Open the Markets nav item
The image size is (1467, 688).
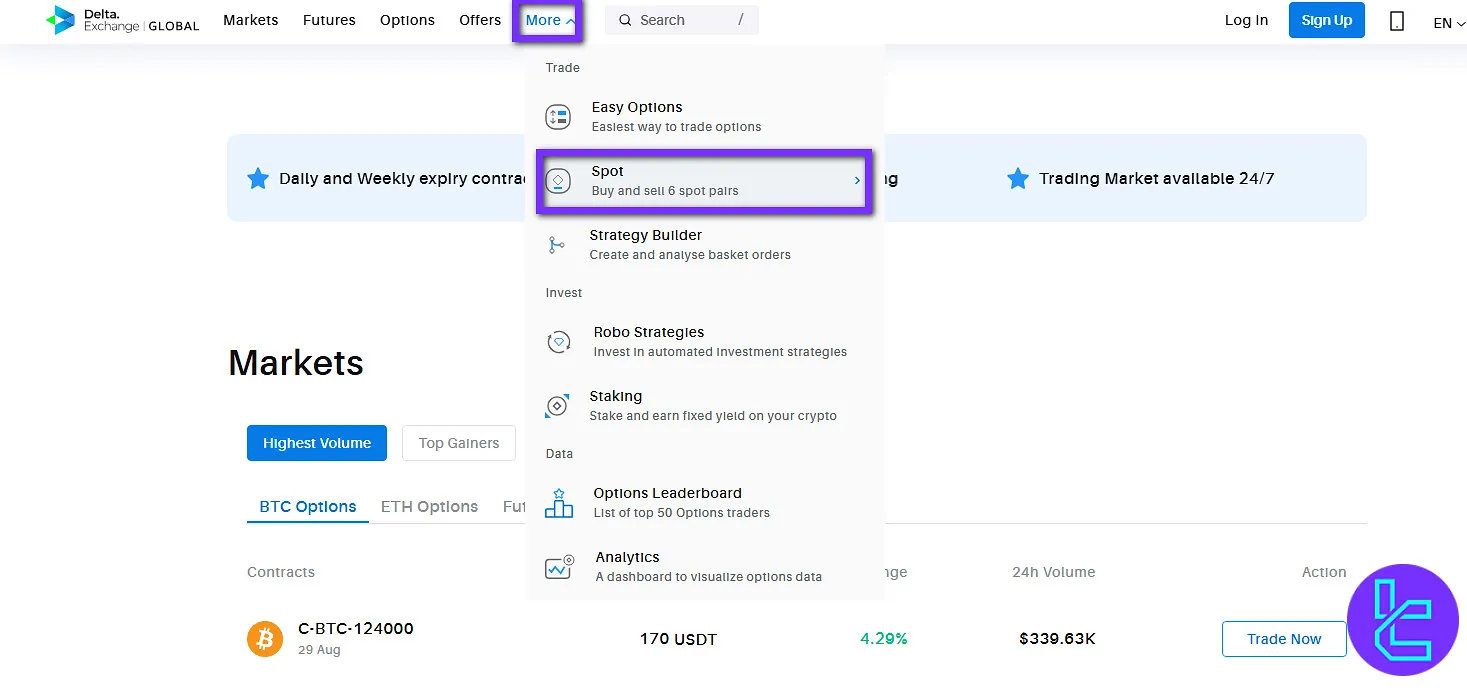click(251, 20)
